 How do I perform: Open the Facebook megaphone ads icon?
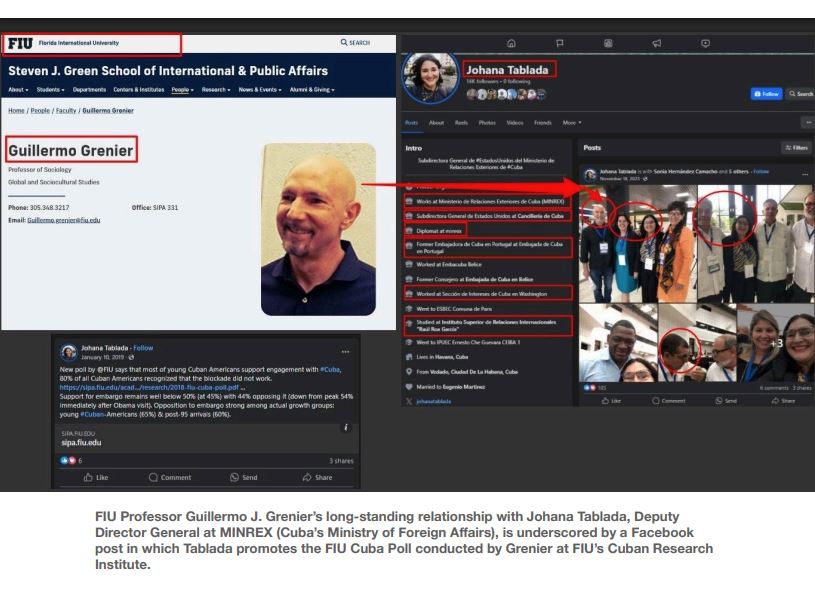pyautogui.click(x=656, y=43)
